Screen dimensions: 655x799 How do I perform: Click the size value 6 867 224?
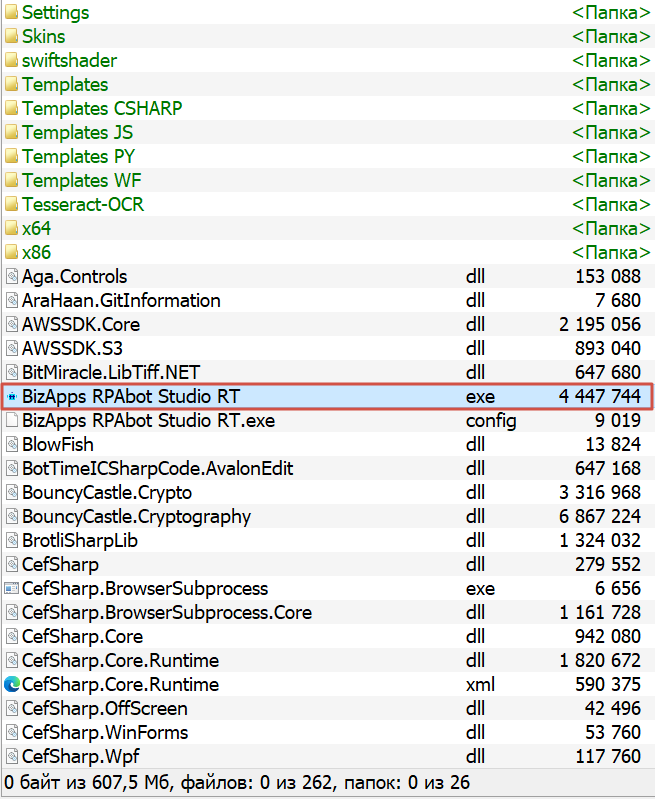[600, 517]
